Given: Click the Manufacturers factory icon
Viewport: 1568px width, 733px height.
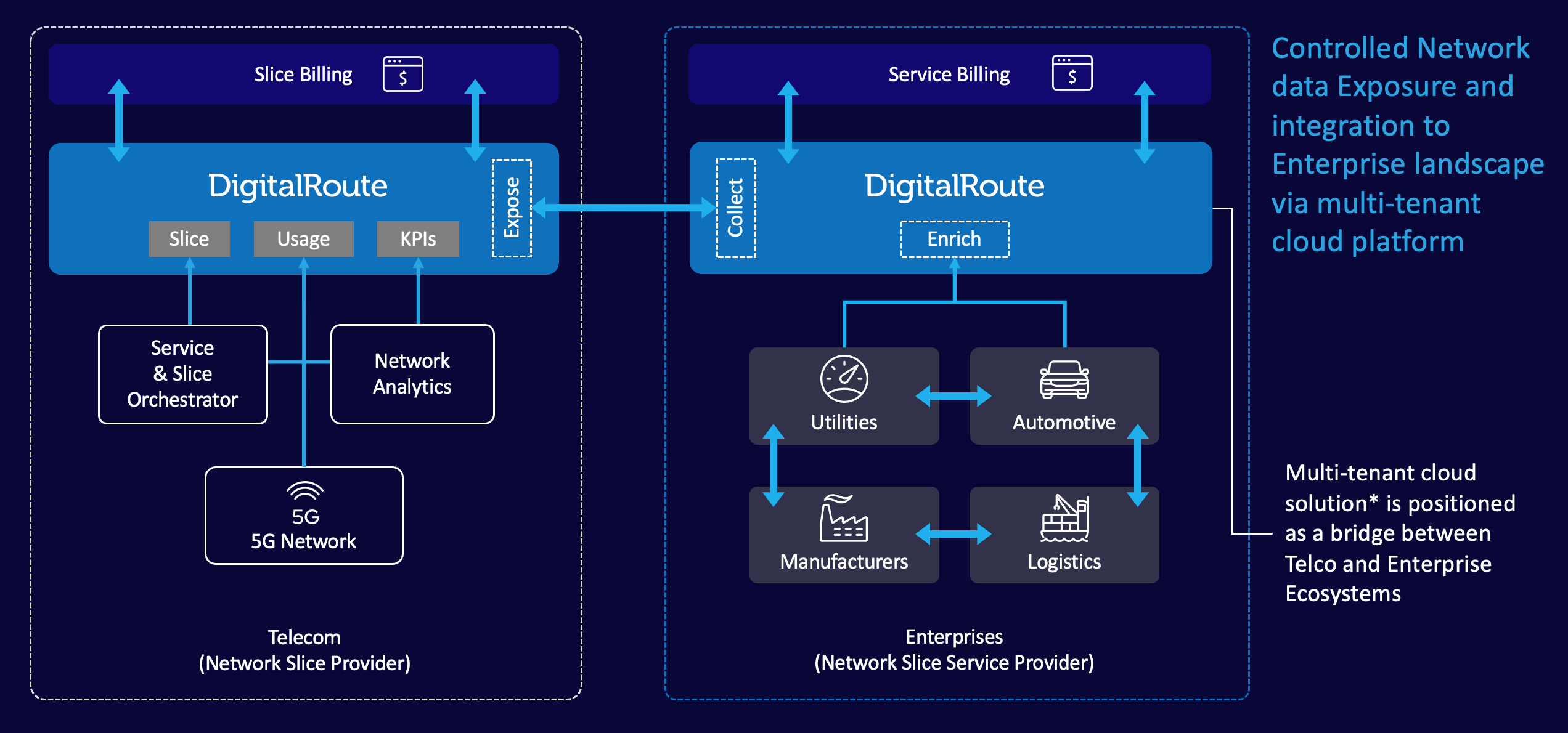Looking at the screenshot, I should 843,518.
